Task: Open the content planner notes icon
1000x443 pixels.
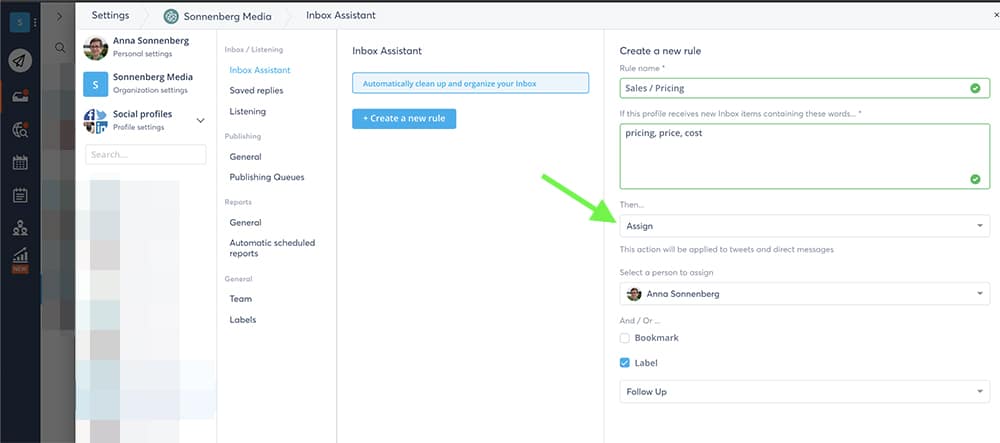Action: [20, 195]
